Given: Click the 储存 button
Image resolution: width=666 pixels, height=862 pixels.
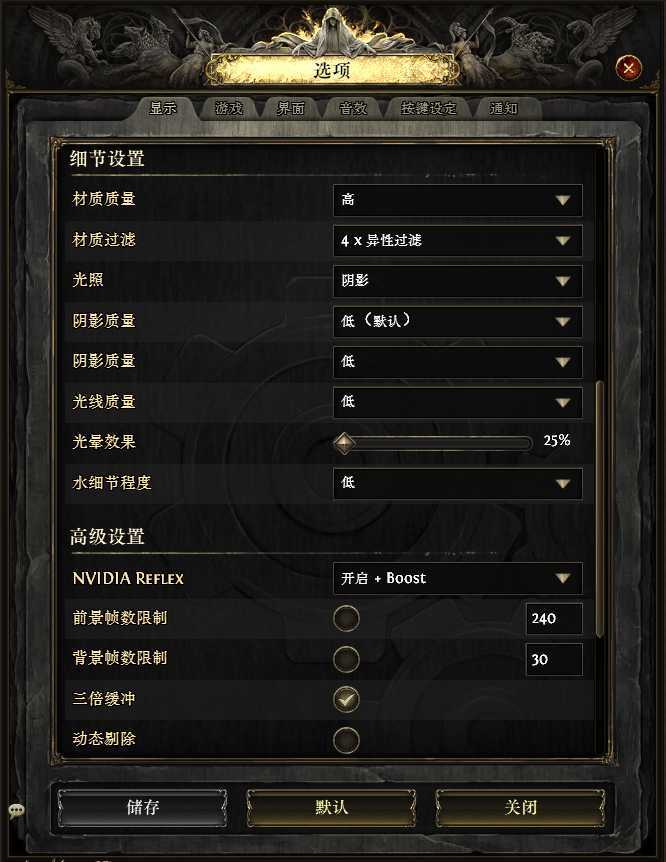Looking at the screenshot, I should (142, 808).
